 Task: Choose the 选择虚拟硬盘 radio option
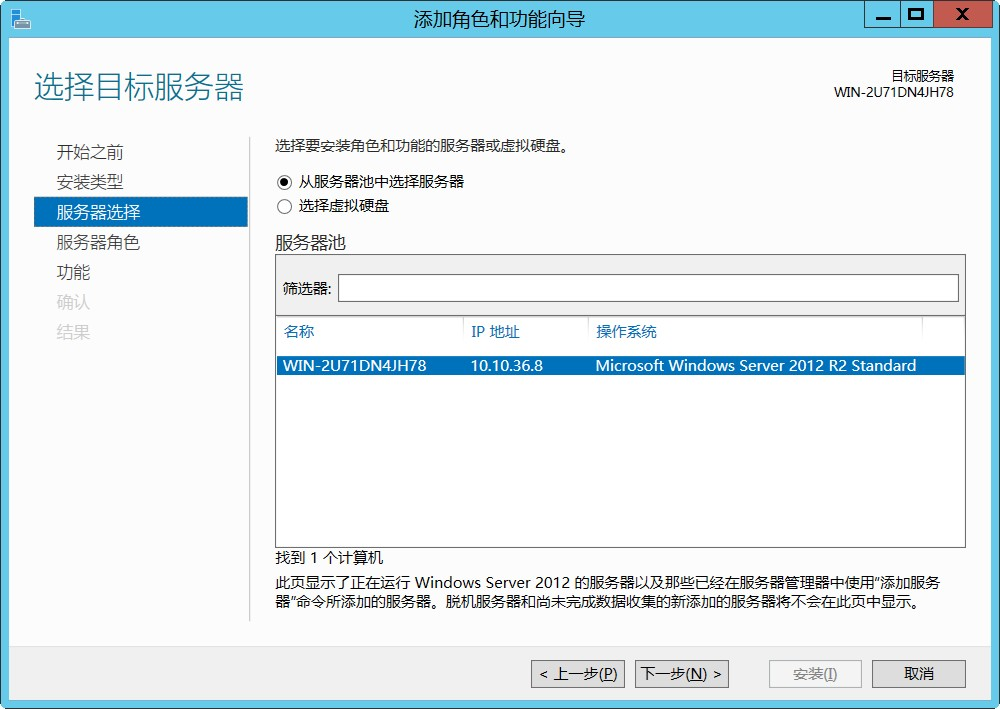284,206
